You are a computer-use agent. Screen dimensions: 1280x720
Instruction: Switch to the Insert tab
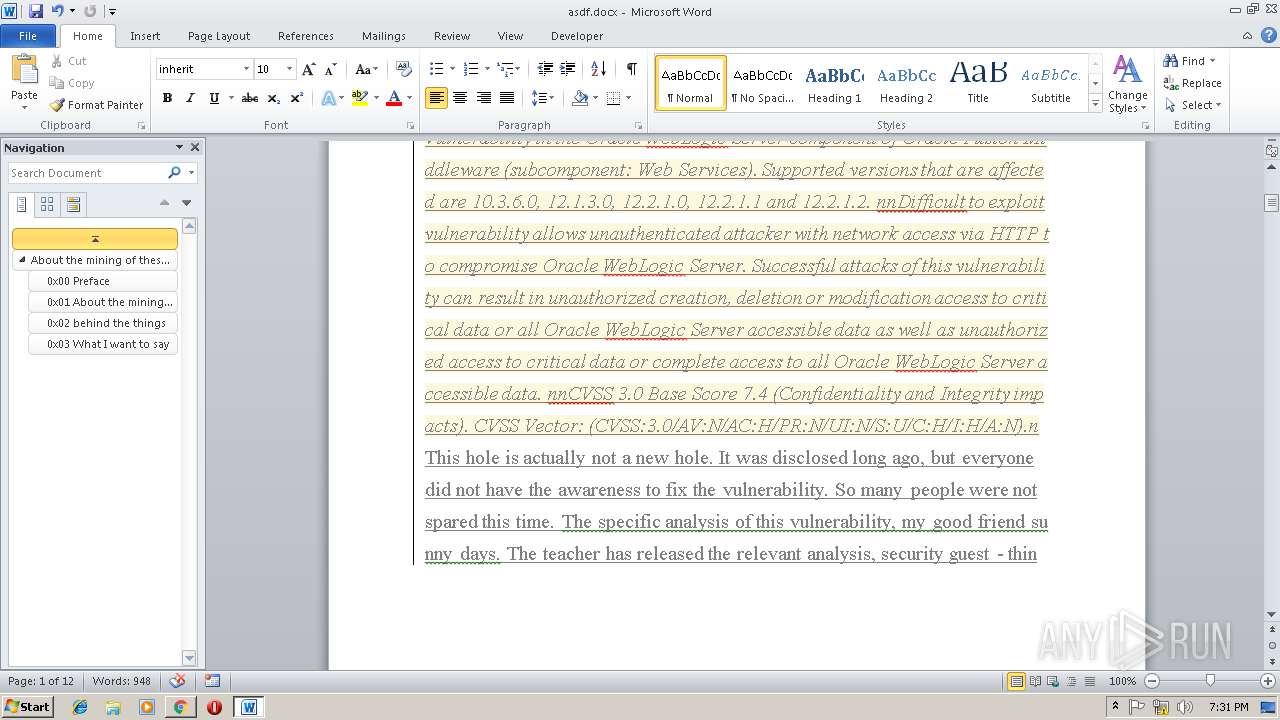(x=145, y=36)
